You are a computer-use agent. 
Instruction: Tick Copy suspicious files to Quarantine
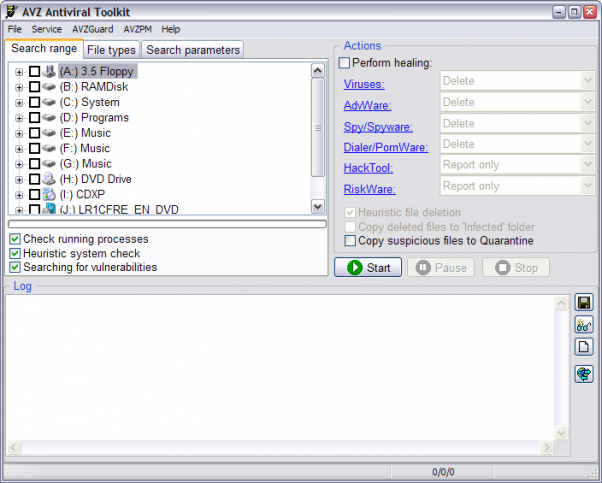350,241
